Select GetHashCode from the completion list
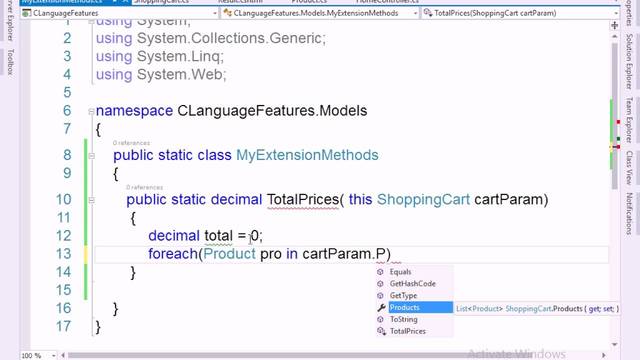Image resolution: width=640 pixels, height=360 pixels. click(x=414, y=284)
